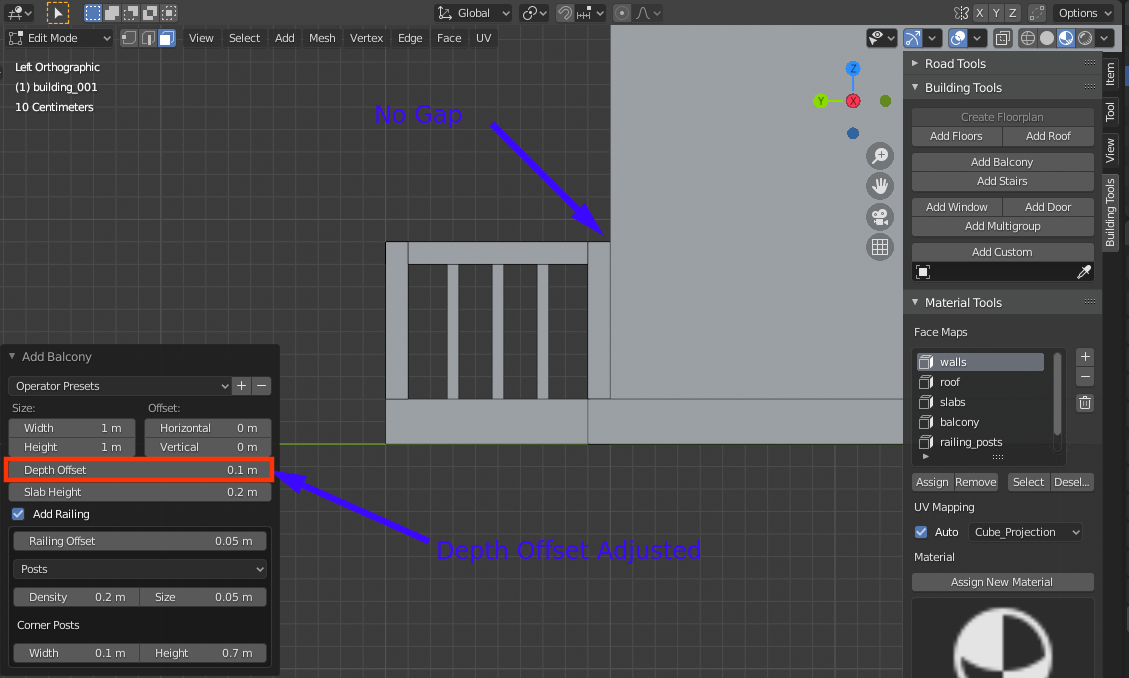
Task: Open the Vertex menu
Action: [366, 38]
